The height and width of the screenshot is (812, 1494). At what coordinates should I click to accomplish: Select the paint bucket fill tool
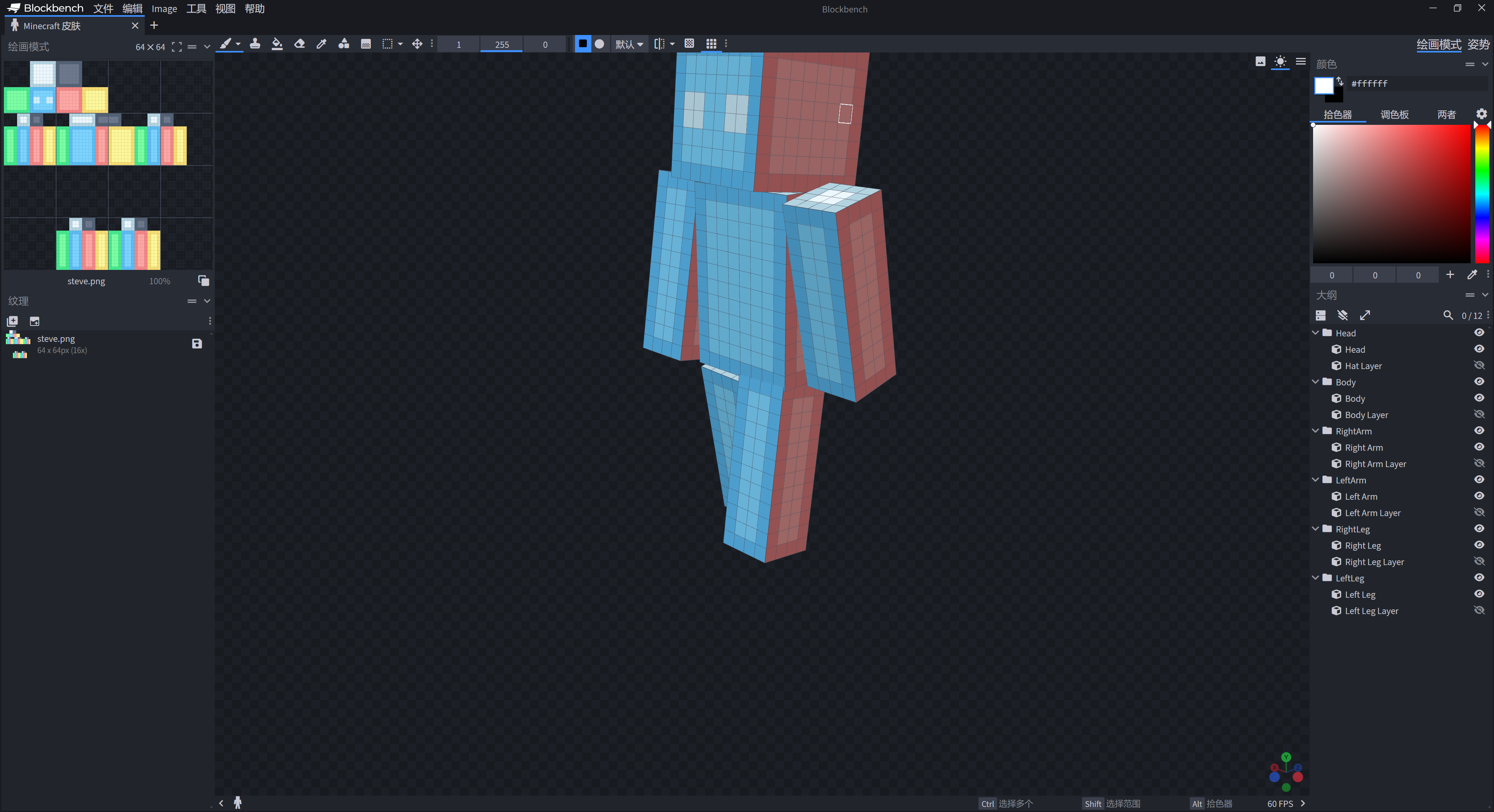pos(277,44)
